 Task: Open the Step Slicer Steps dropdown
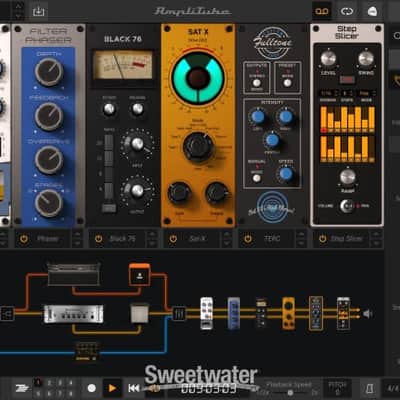click(x=347, y=93)
